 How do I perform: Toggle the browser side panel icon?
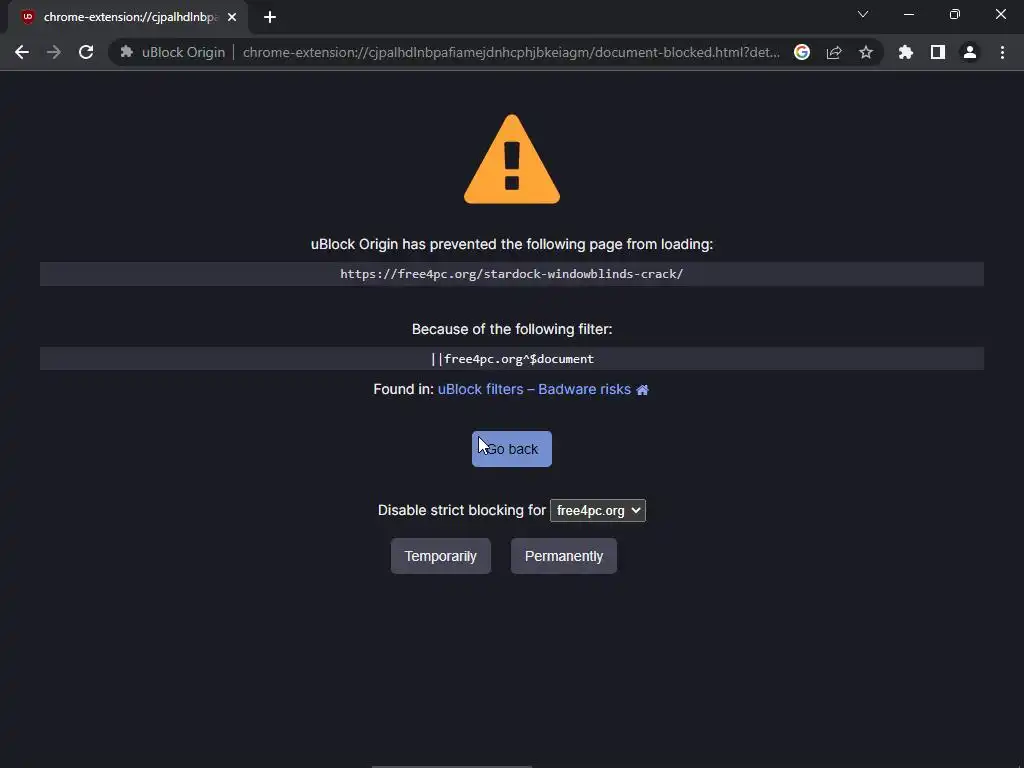(x=938, y=52)
